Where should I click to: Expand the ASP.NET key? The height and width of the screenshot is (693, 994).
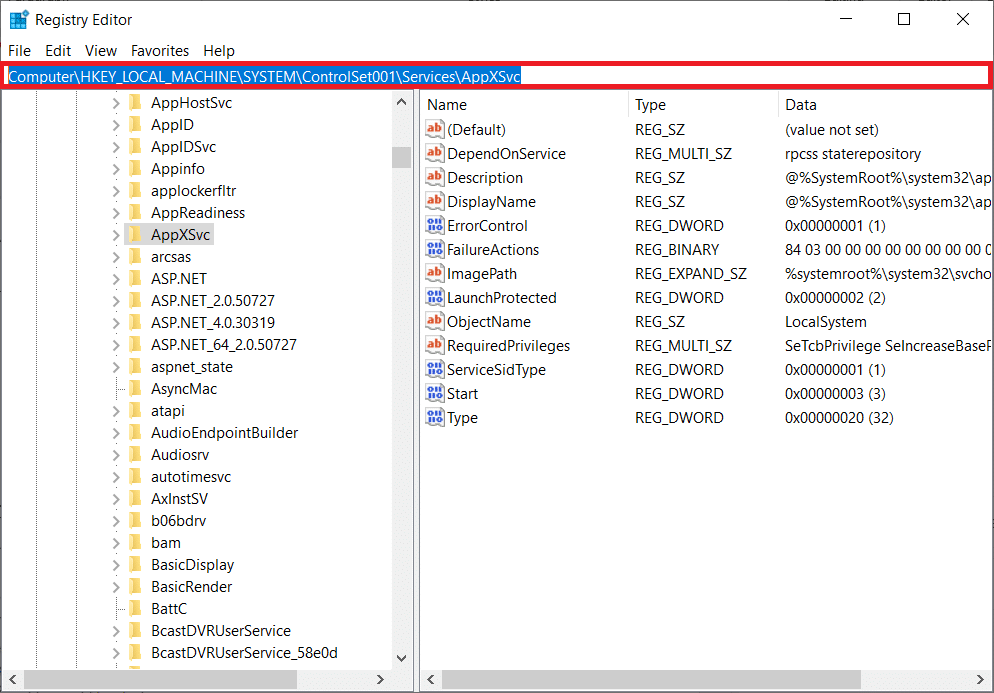pyautogui.click(x=115, y=279)
